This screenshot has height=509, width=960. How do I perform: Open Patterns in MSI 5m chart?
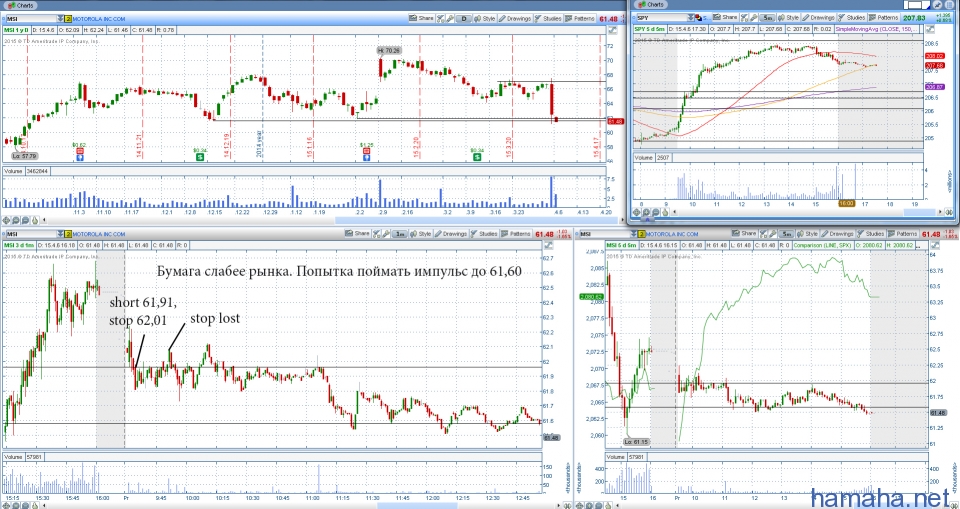(903, 234)
